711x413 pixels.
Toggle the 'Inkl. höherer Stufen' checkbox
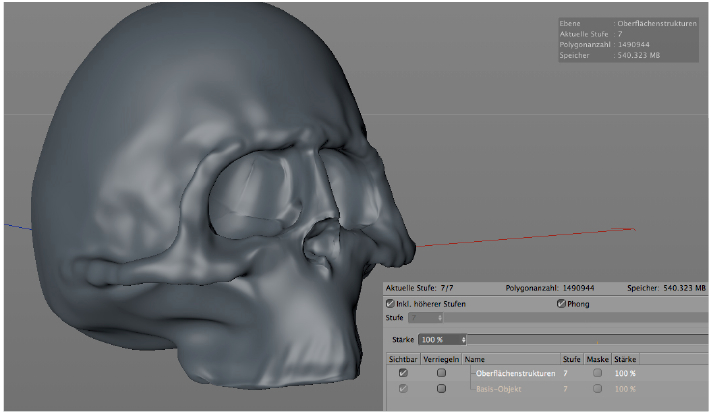click(390, 303)
